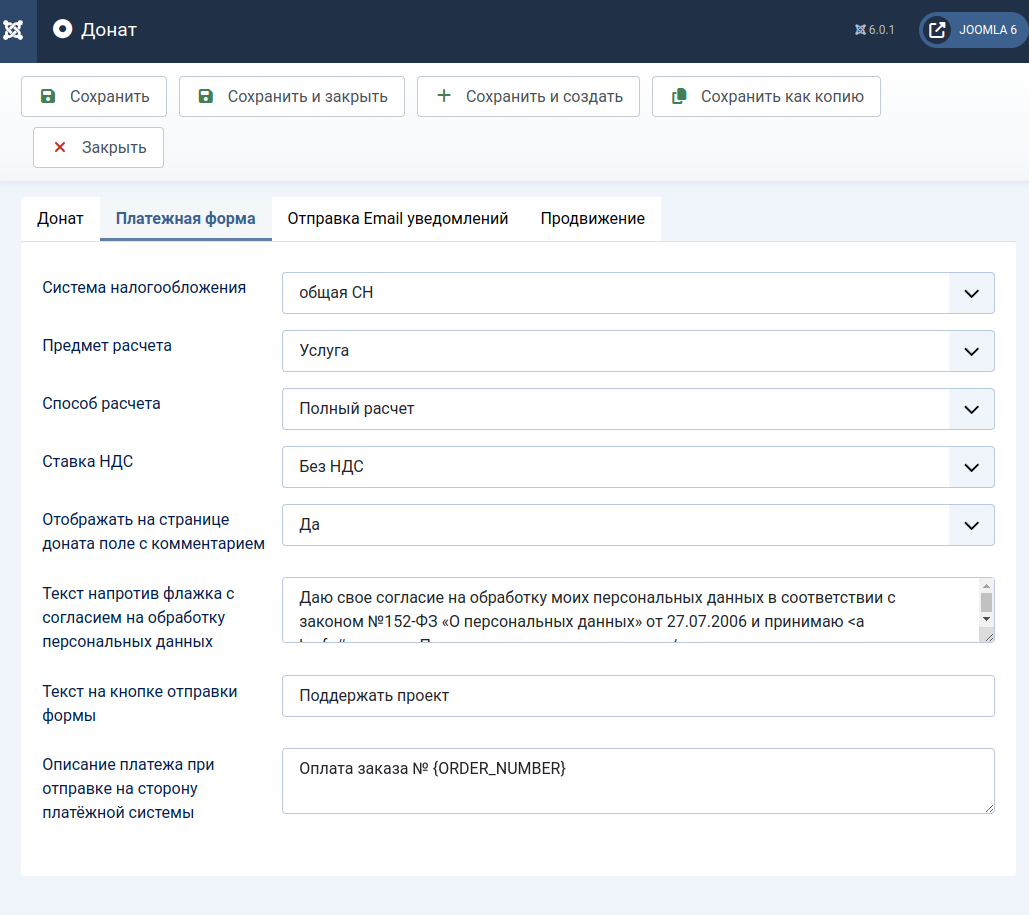This screenshot has height=915, width=1029.
Task: Go to the Продвижение tab
Action: pyautogui.click(x=592, y=218)
